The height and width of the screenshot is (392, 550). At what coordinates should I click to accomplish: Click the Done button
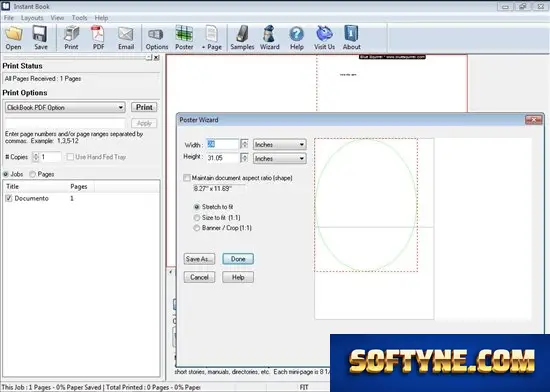[238, 259]
